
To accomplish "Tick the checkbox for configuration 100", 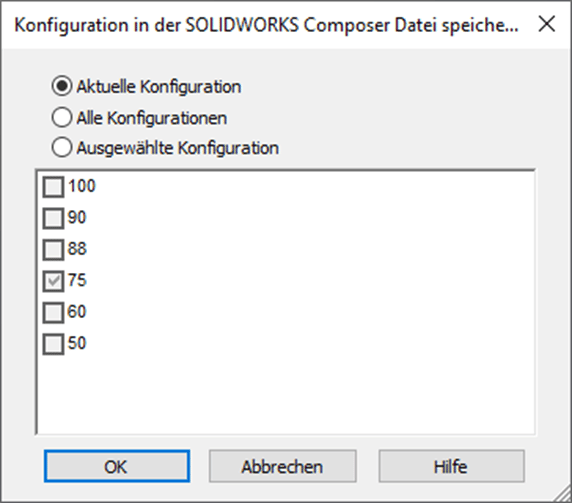I will point(53,187).
